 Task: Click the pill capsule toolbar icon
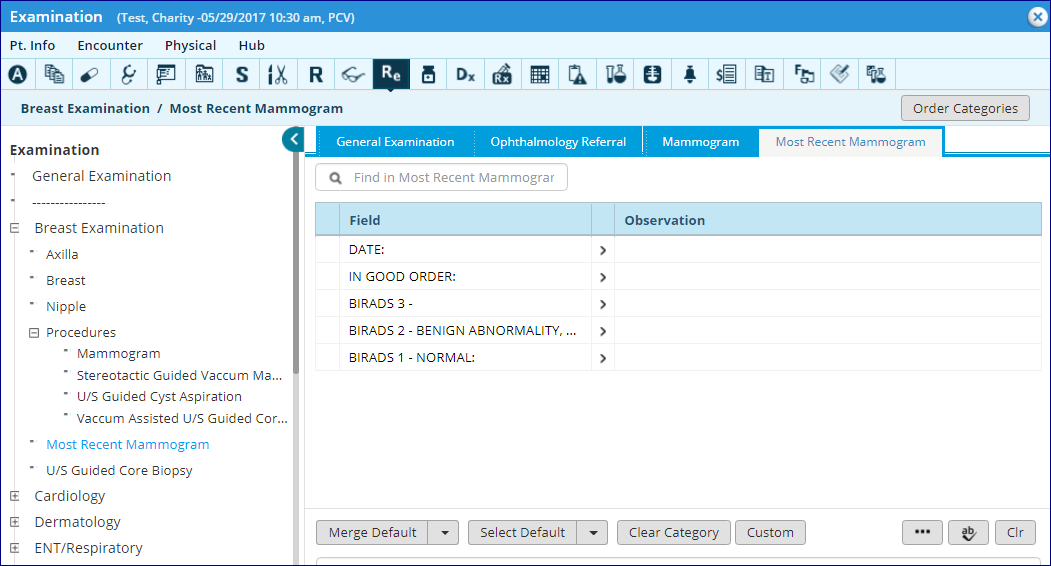pyautogui.click(x=90, y=74)
